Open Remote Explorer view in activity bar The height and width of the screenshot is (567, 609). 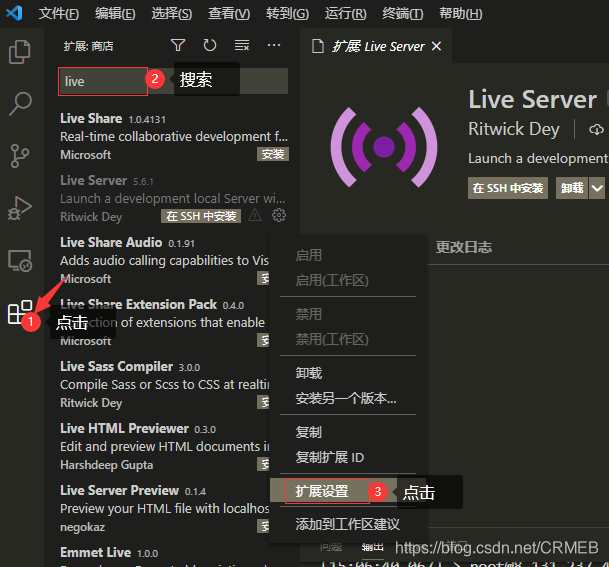click(19, 260)
